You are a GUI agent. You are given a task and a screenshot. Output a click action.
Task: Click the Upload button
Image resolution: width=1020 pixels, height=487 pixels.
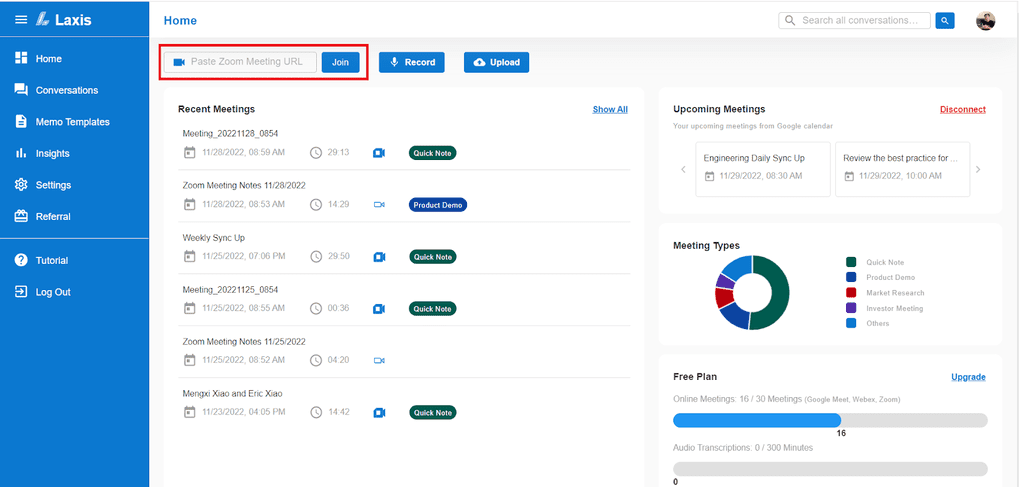[x=496, y=62]
